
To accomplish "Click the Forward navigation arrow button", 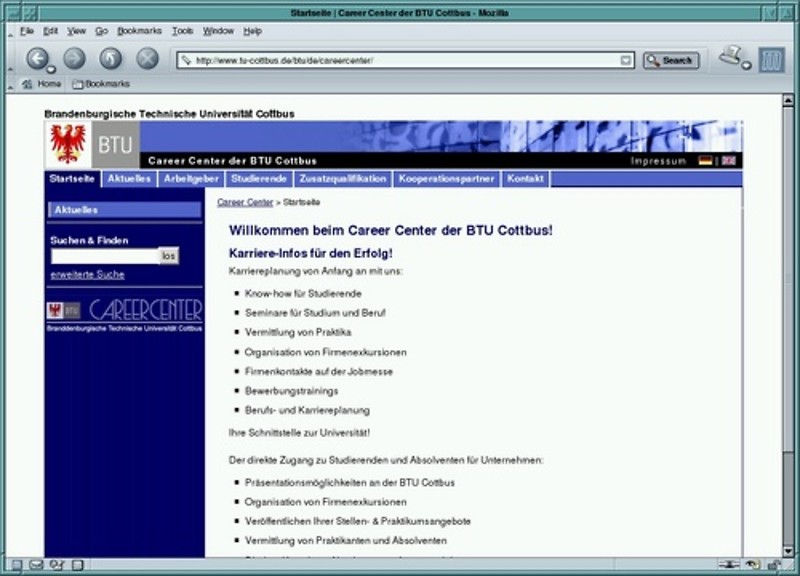I will pyautogui.click(x=74, y=58).
